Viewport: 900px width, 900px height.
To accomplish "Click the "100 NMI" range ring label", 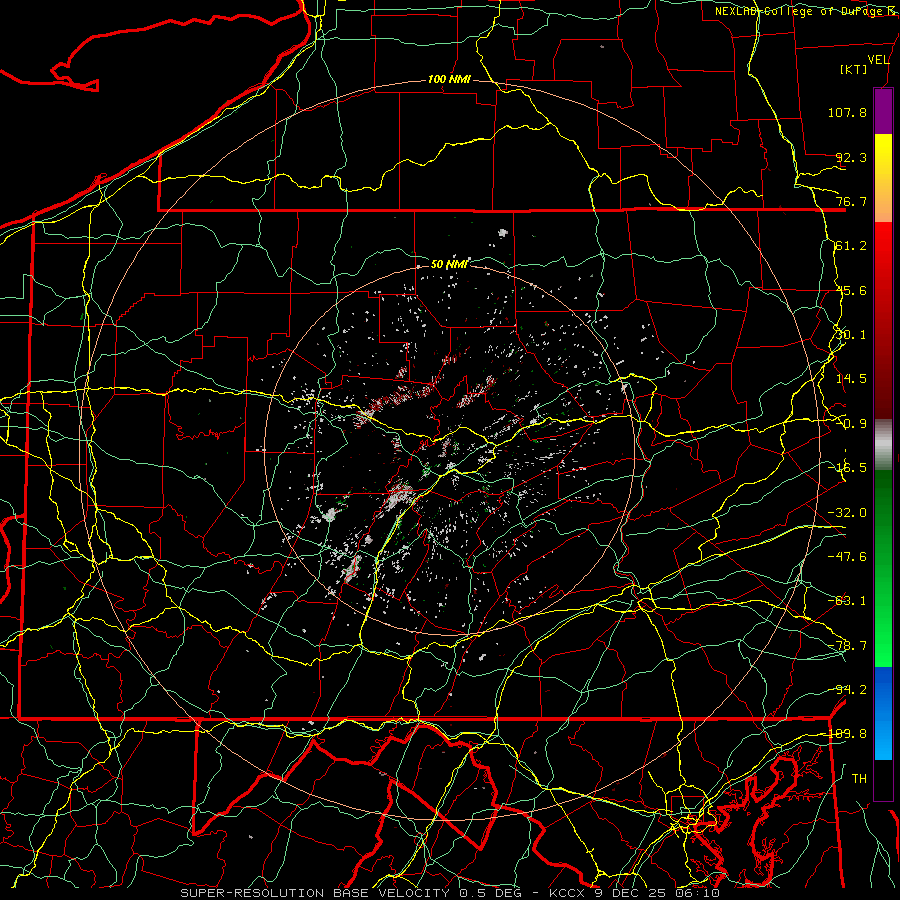I will [449, 79].
